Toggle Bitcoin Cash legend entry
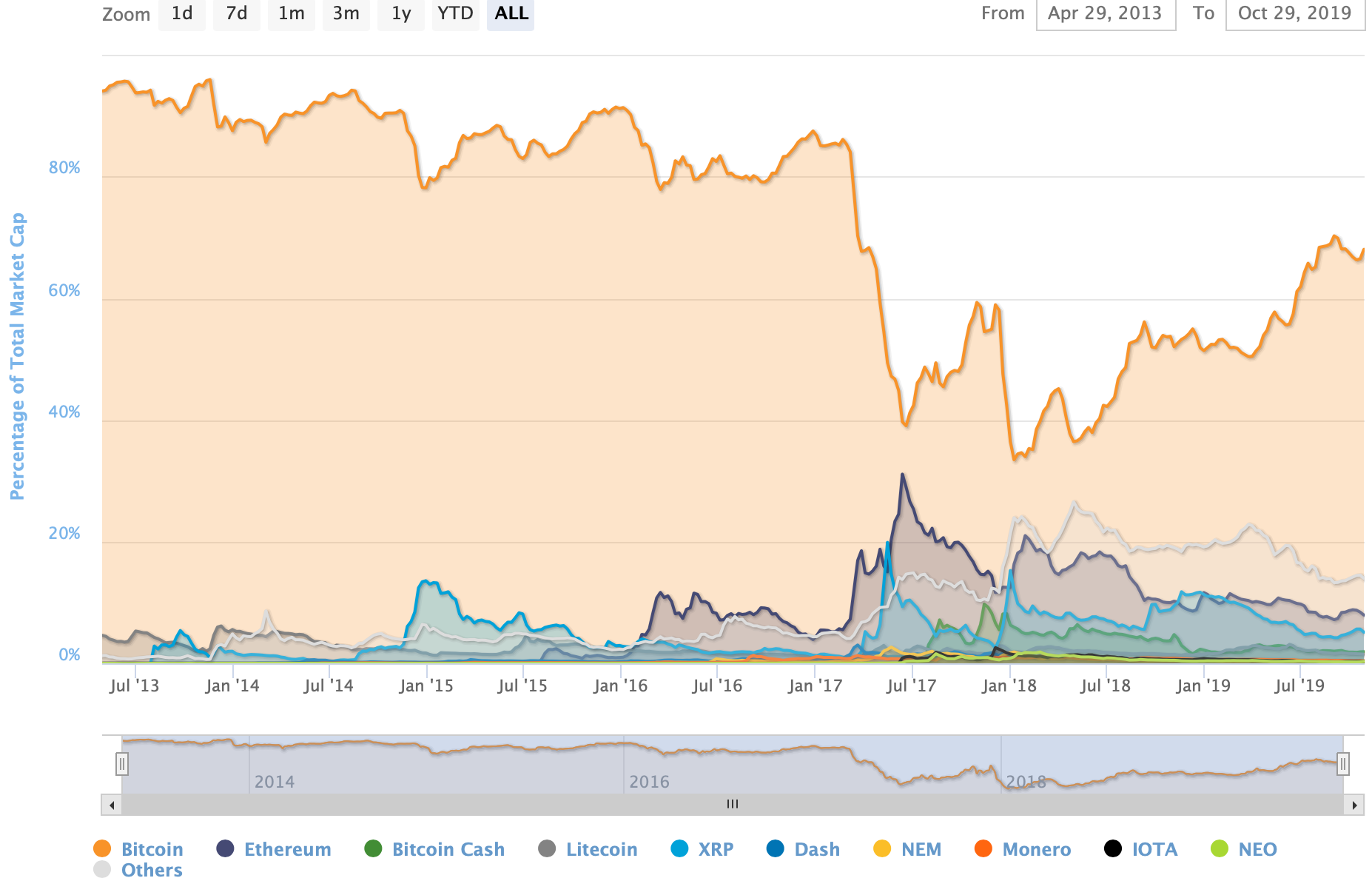This screenshot has height=878, width=1372. click(x=373, y=848)
